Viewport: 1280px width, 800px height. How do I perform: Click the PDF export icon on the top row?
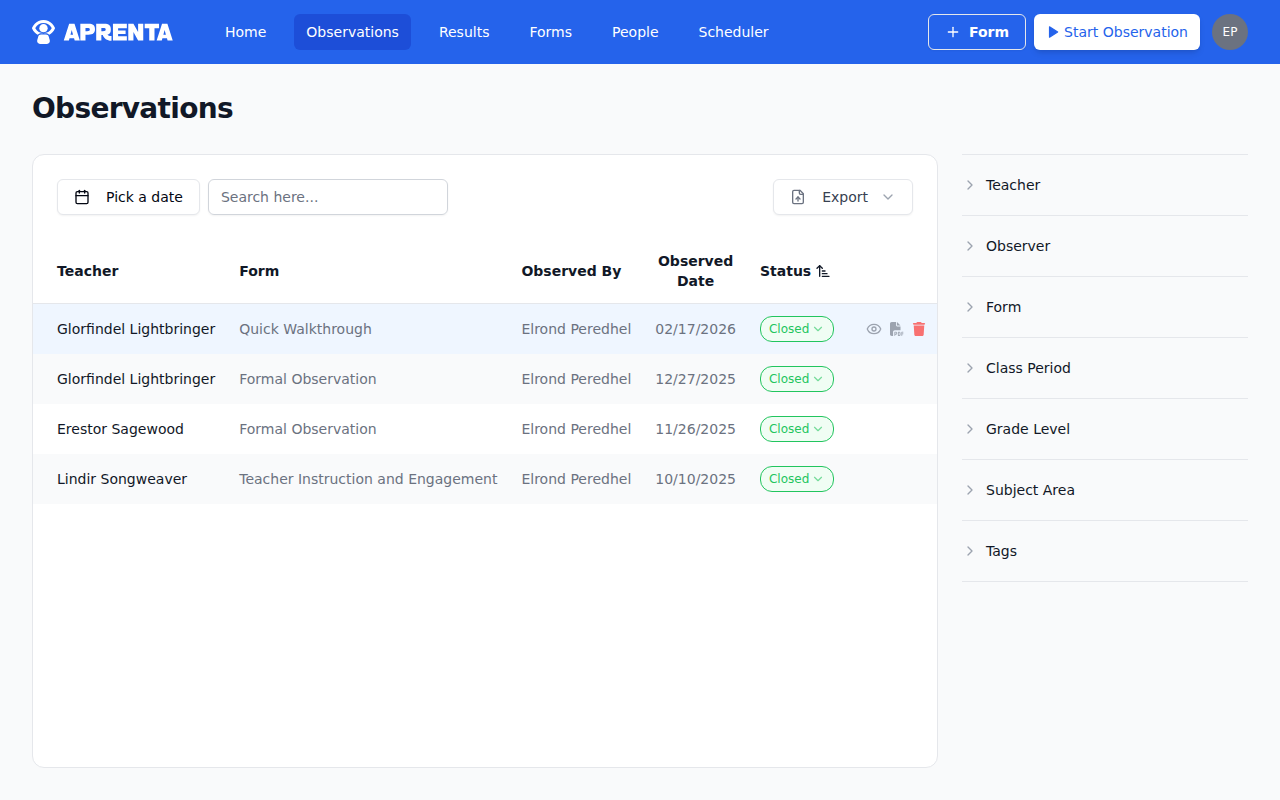pyautogui.click(x=896, y=328)
